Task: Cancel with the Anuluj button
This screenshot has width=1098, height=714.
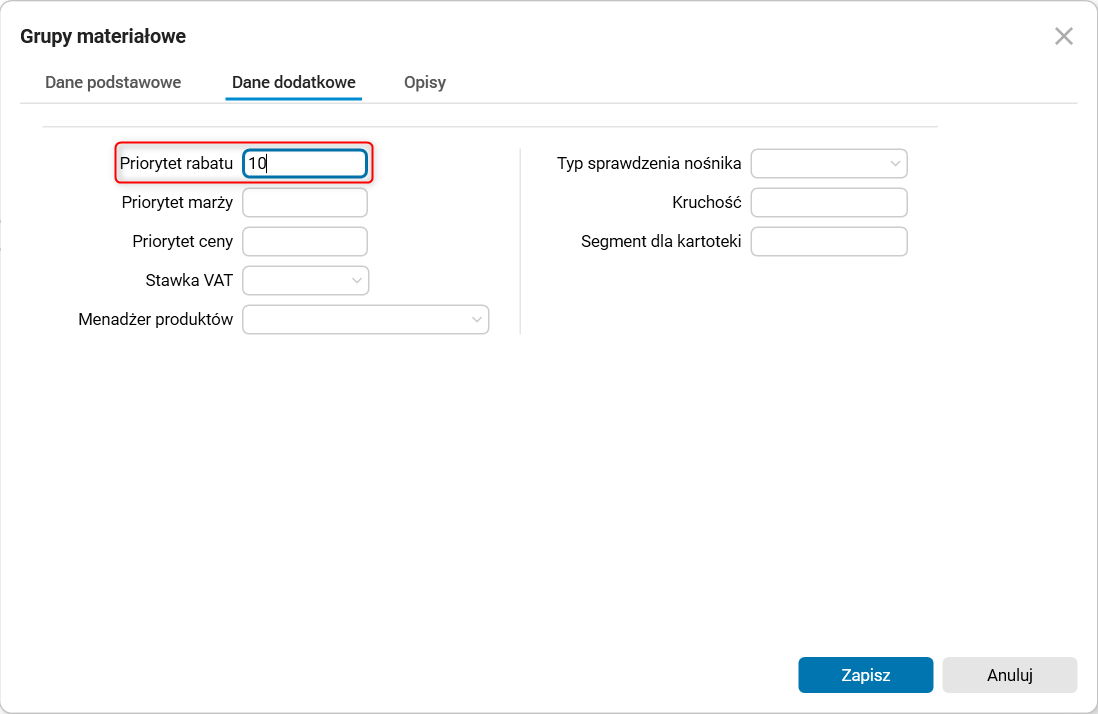Action: 1009,675
